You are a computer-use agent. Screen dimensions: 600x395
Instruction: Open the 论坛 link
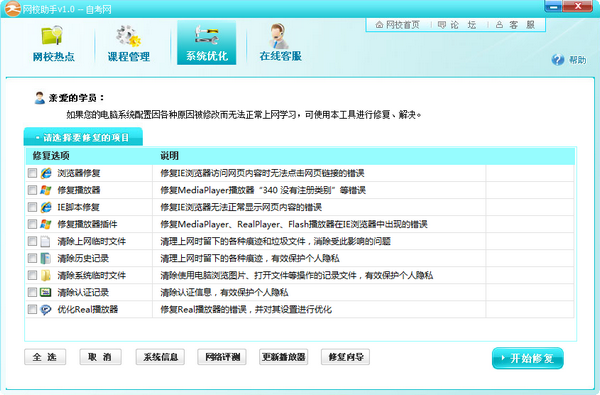[457, 25]
